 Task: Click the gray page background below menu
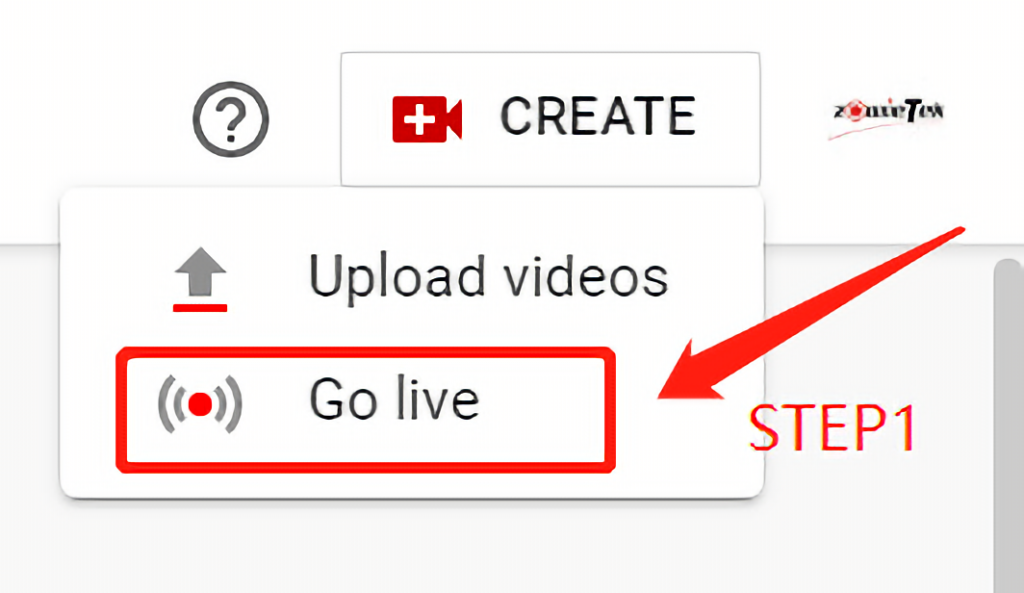(x=457, y=549)
